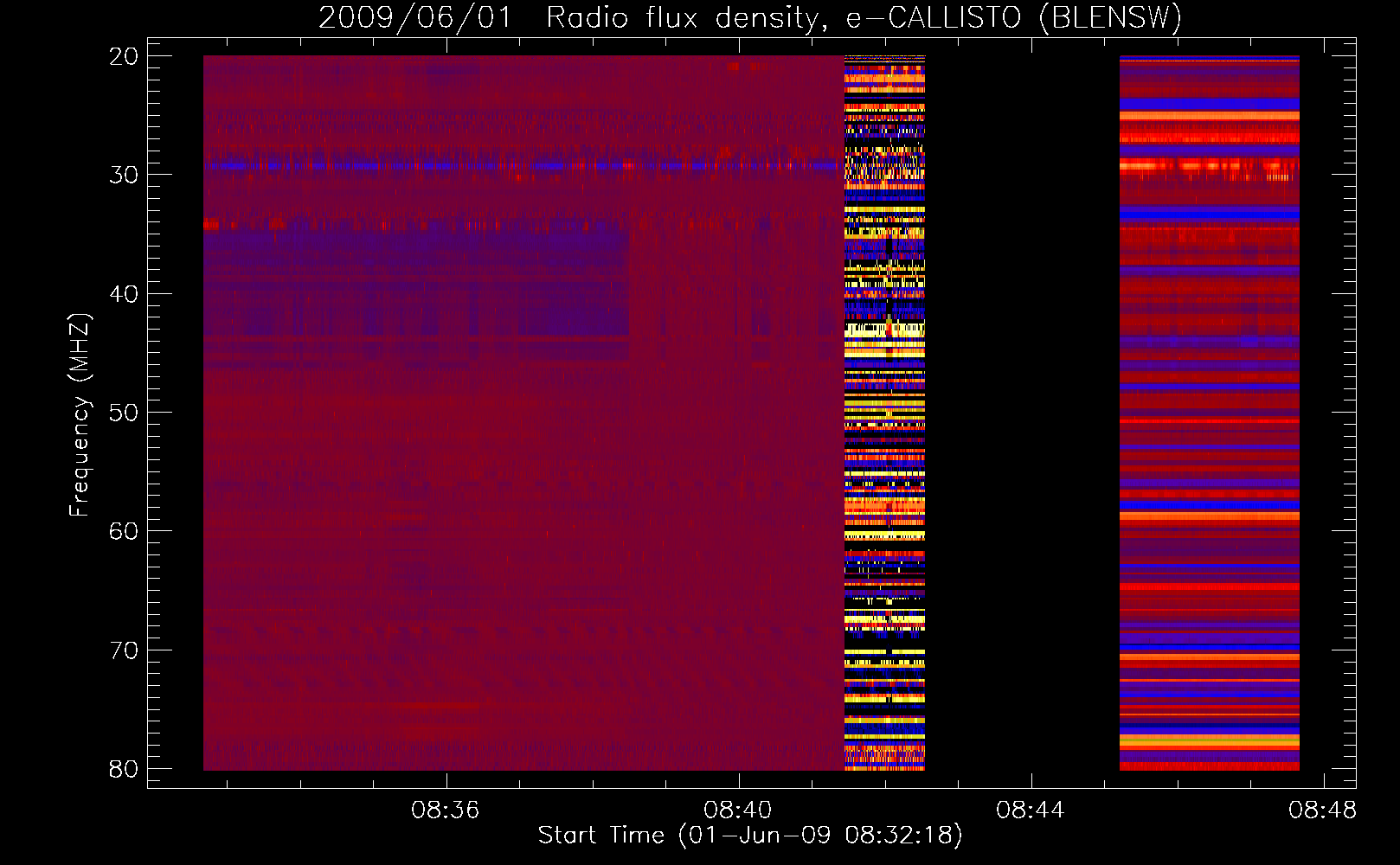Click the 08:36 time tick label
Image resolution: width=1400 pixels, height=865 pixels.
[x=446, y=811]
